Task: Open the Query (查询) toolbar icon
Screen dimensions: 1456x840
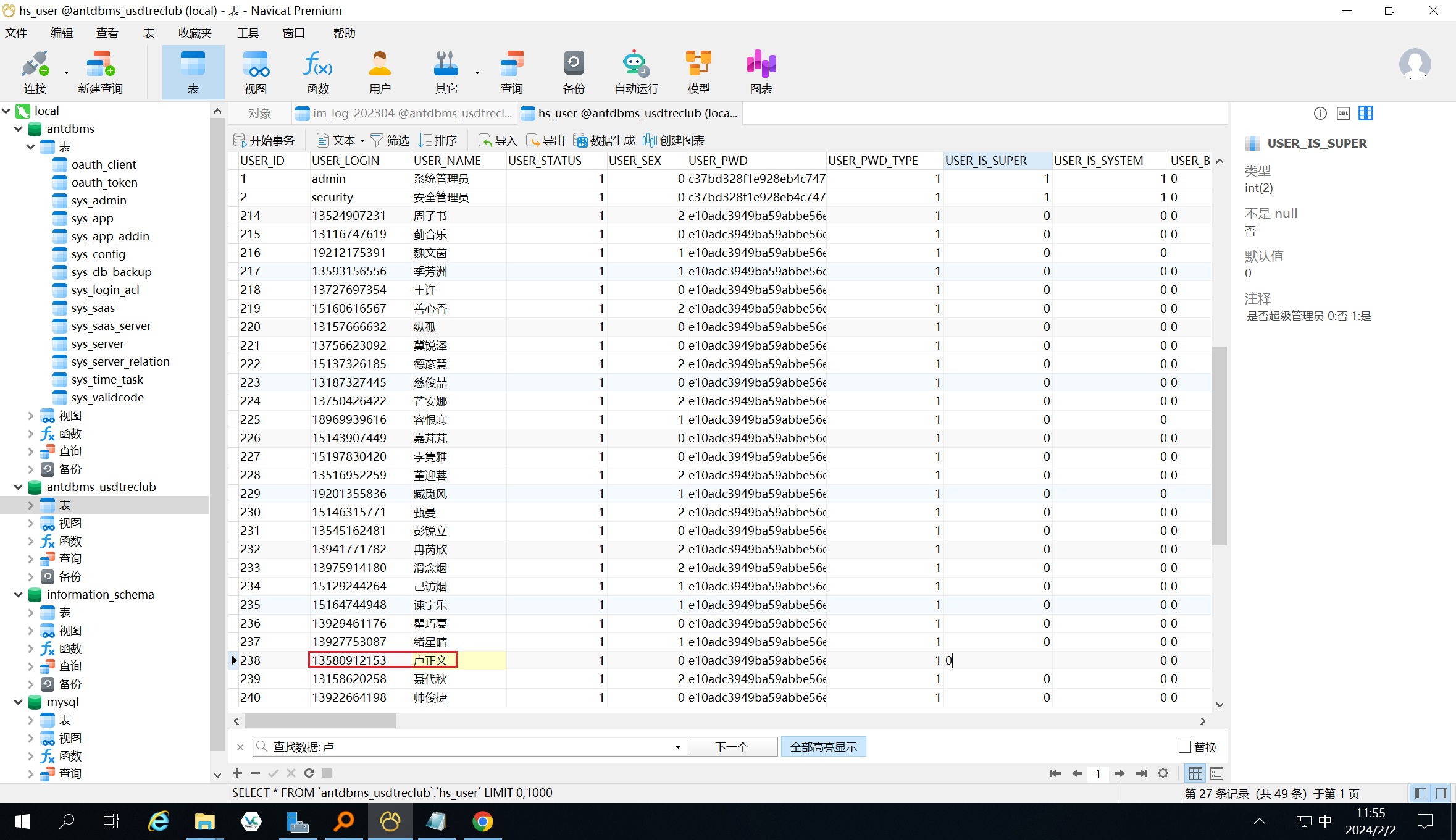Action: click(x=511, y=72)
